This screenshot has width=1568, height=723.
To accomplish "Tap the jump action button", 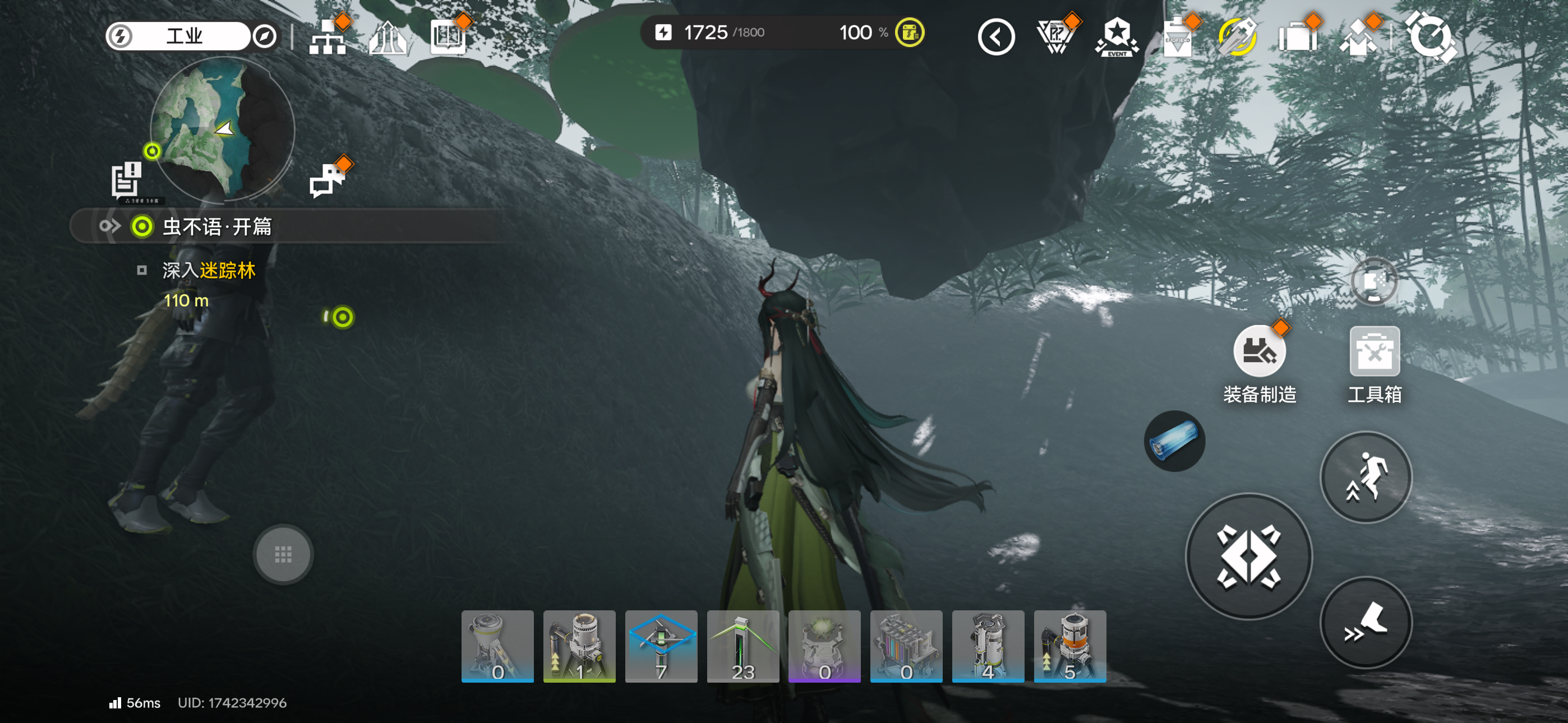I will pyautogui.click(x=1366, y=477).
